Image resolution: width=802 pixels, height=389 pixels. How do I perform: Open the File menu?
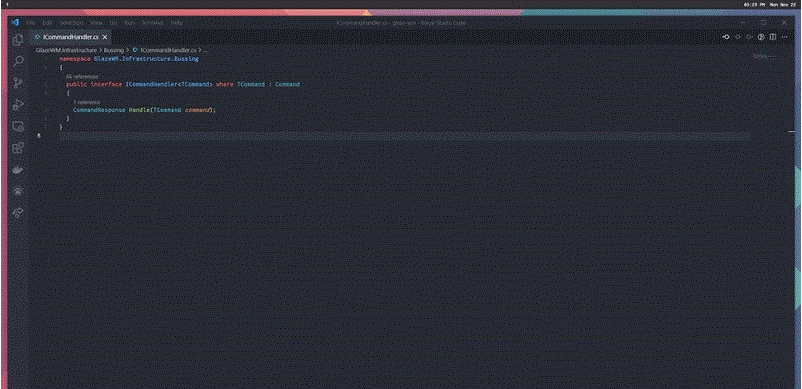click(x=31, y=23)
